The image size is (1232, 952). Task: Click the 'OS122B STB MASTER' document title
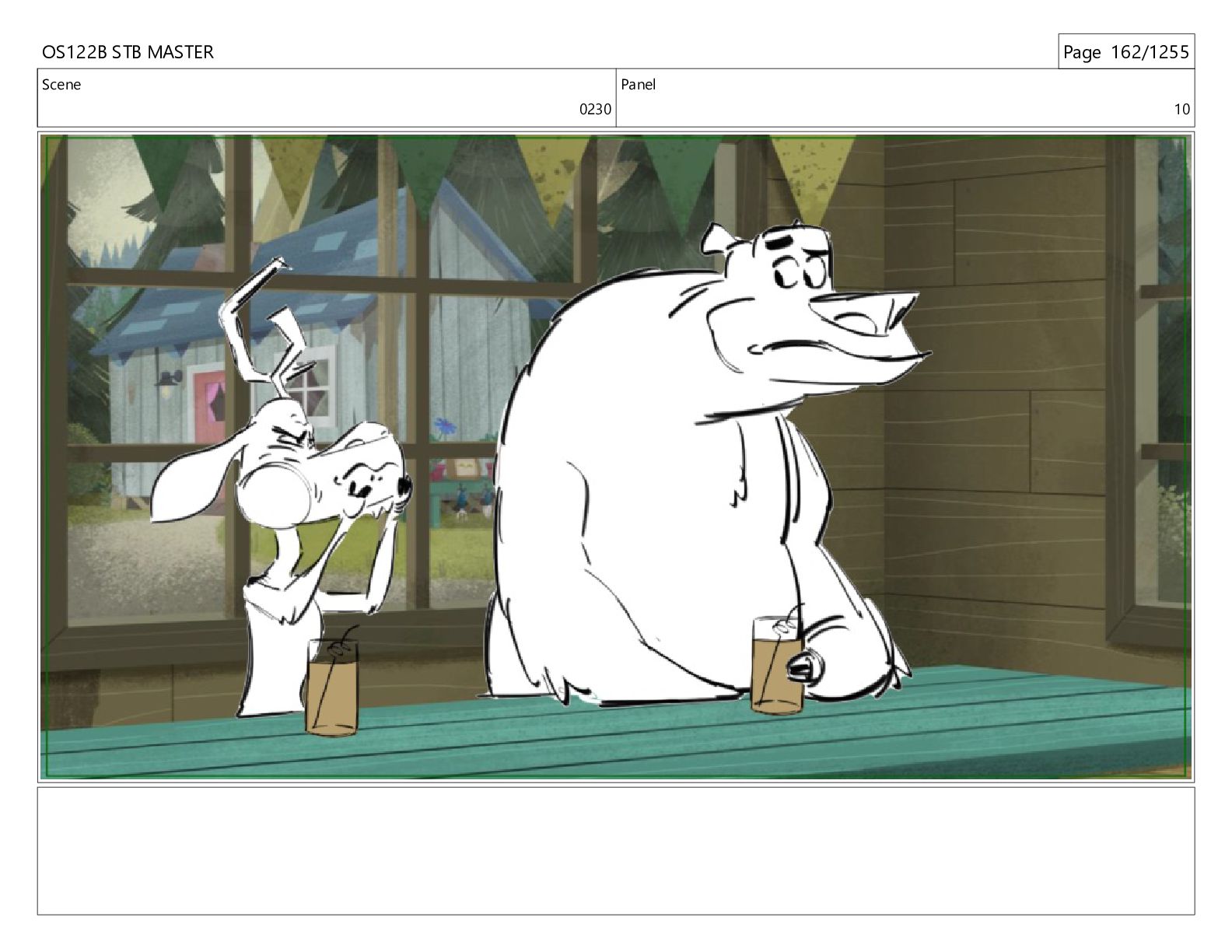(x=128, y=52)
